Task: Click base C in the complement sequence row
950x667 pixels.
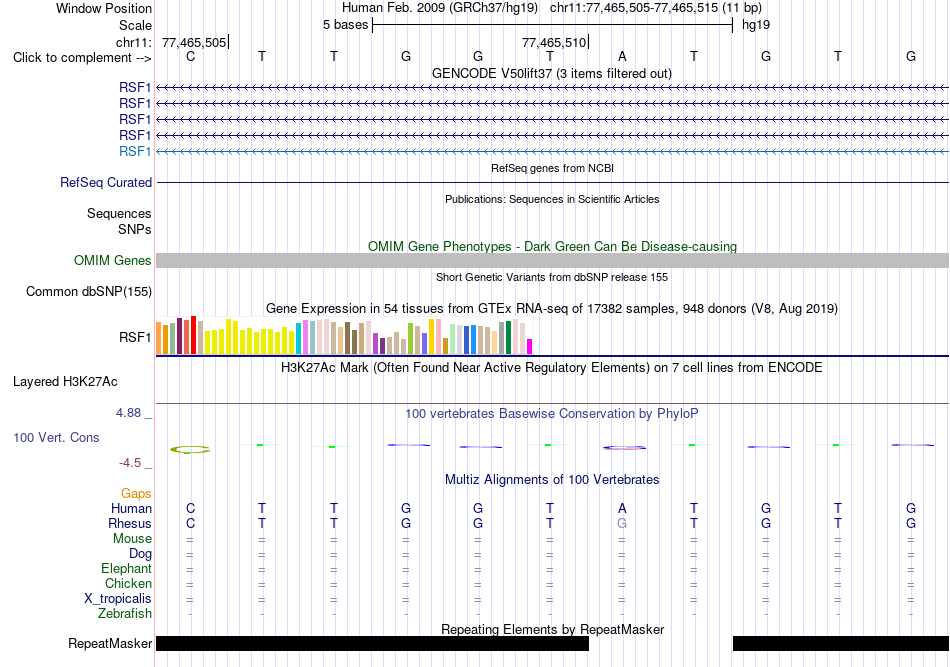Action: click(190, 56)
